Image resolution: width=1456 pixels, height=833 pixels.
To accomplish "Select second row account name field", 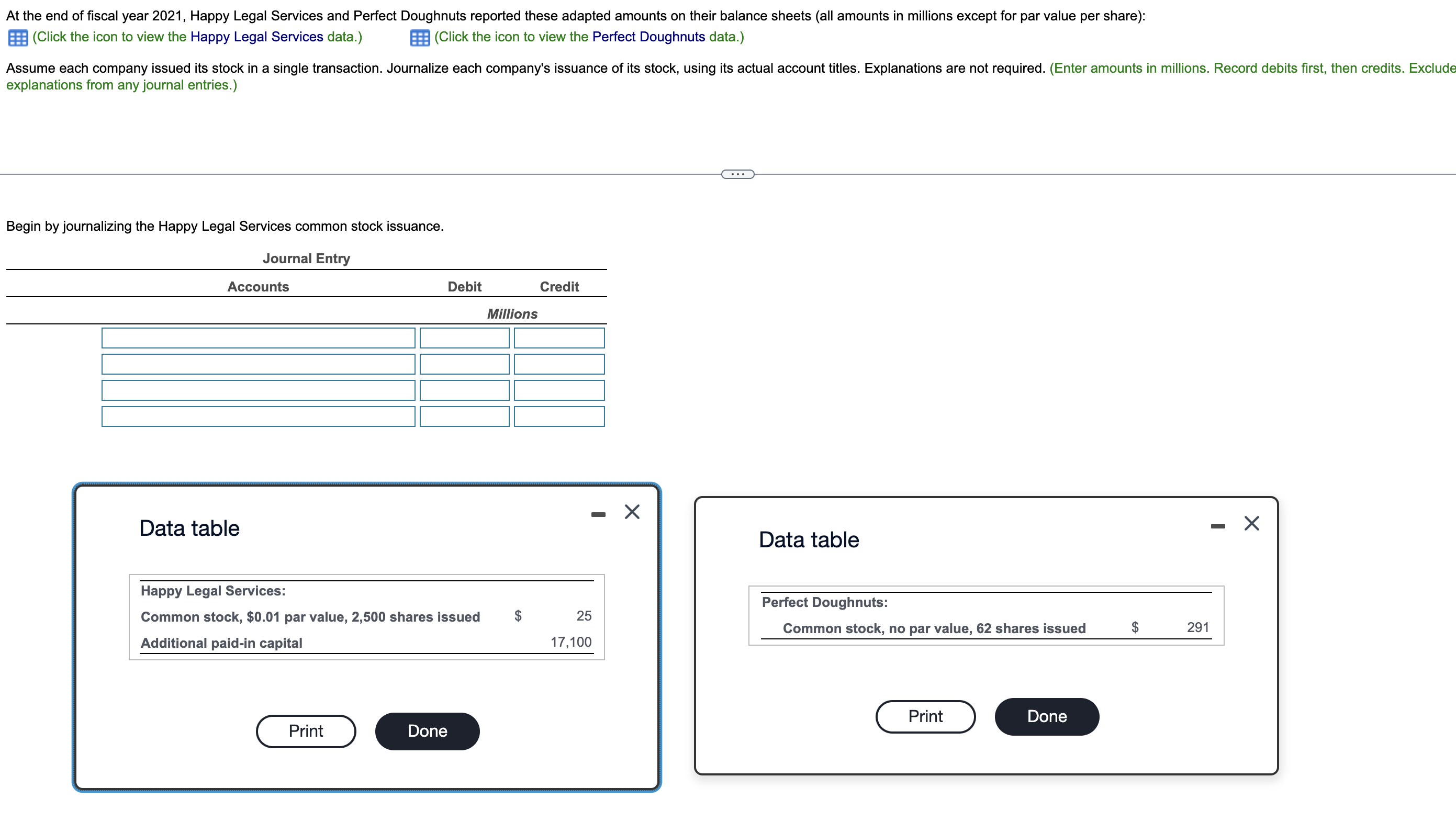I will click(258, 364).
